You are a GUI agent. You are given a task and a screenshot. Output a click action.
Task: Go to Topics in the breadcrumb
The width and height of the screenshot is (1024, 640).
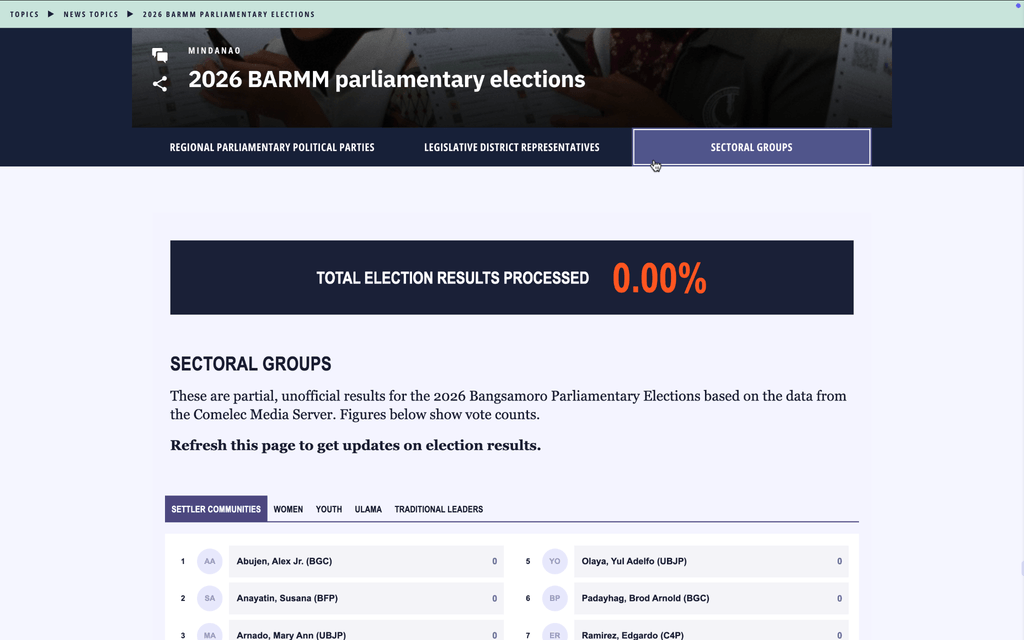coord(24,14)
